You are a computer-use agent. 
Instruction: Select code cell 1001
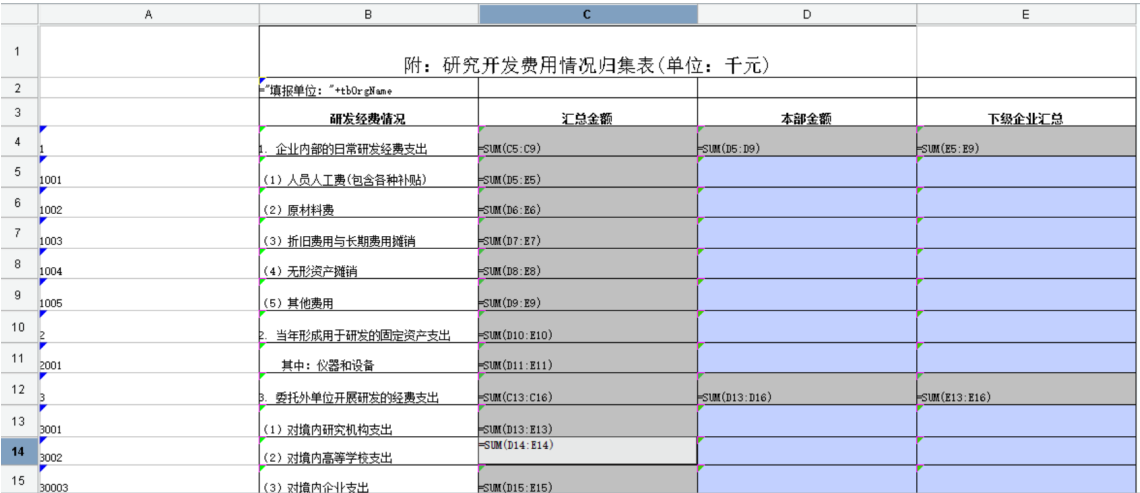tap(148, 172)
